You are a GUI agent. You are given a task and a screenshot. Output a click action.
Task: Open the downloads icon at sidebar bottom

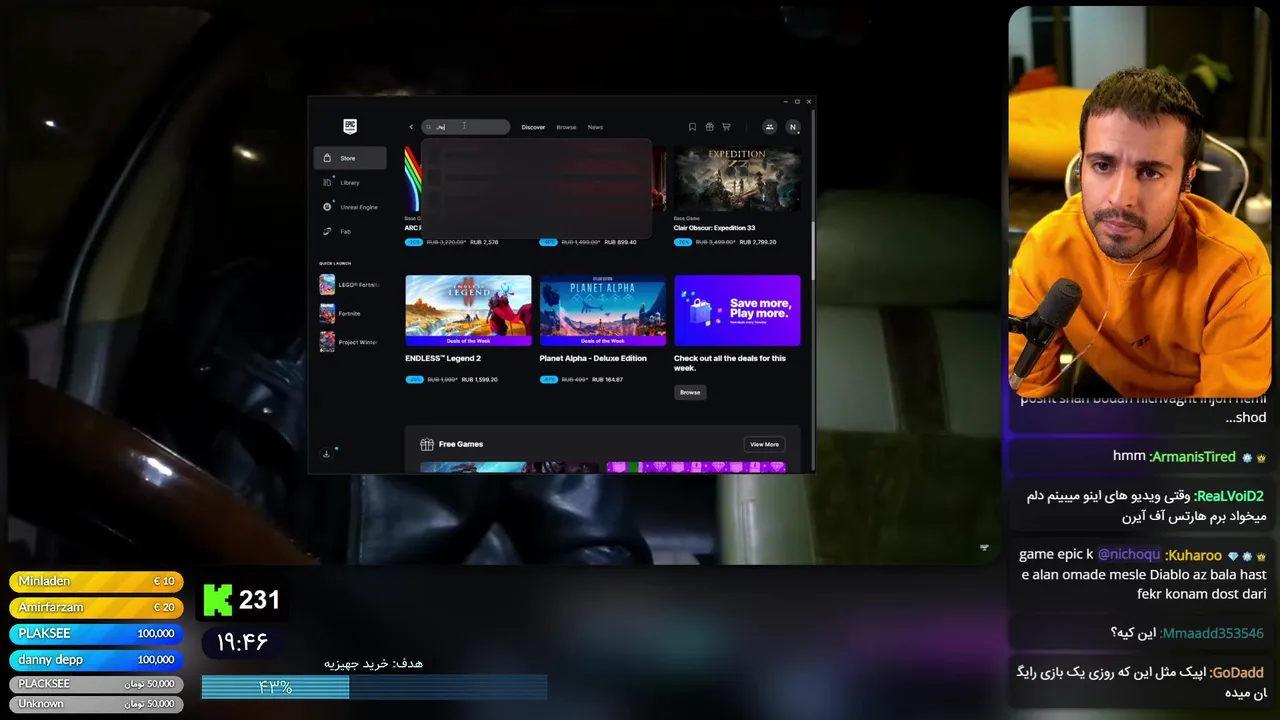[x=326, y=454]
